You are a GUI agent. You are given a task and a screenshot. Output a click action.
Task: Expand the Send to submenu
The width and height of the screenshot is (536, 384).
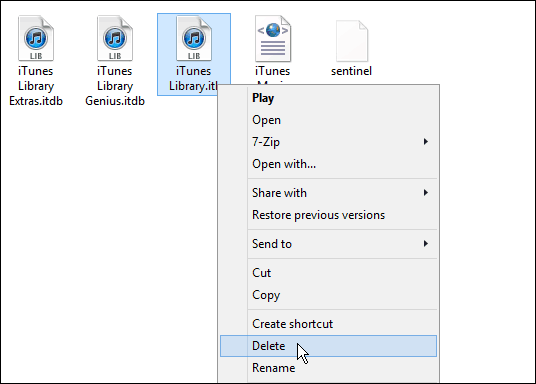coord(328,244)
